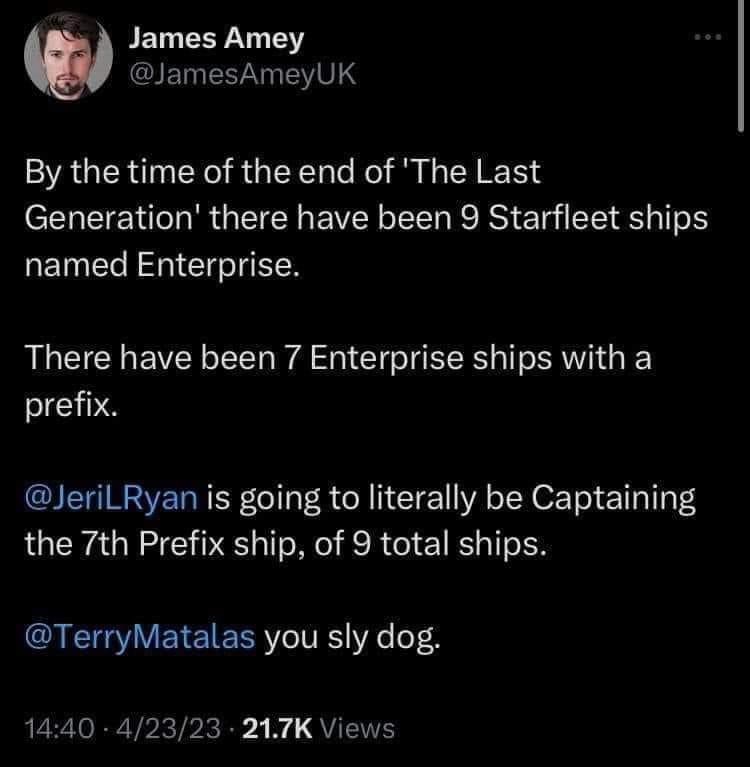This screenshot has height=767, width=750.
Task: Click the 14:40 timestamp
Action: [x=59, y=729]
